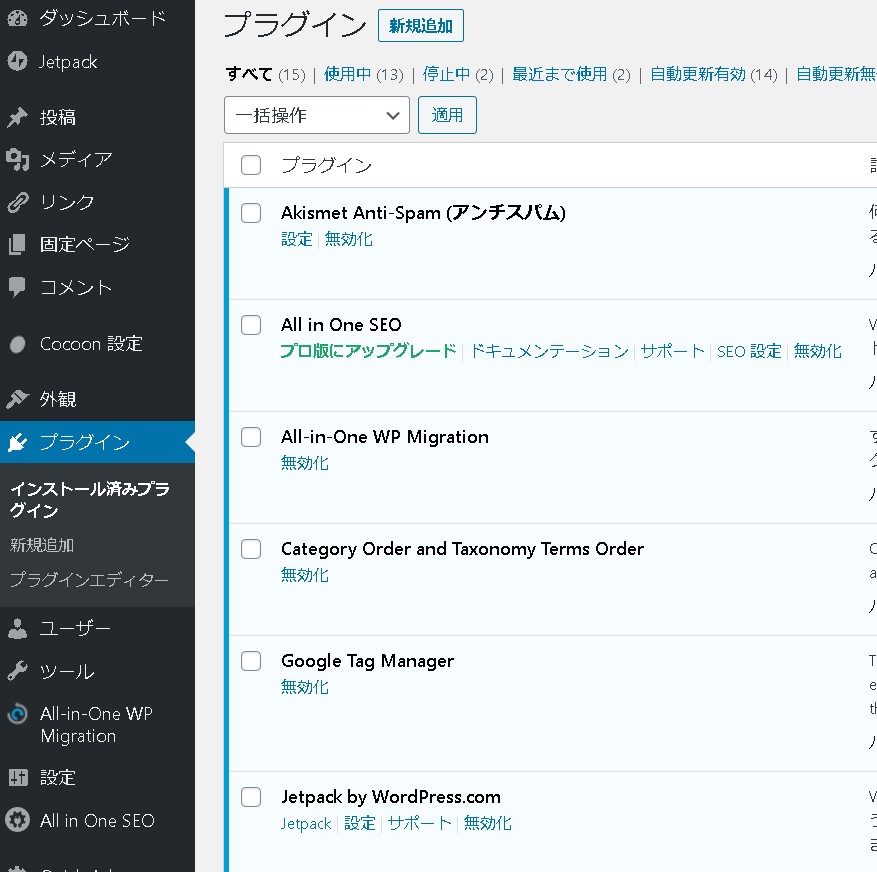
Task: Click the speech bubble icon beside コメント
Action: pos(17,287)
